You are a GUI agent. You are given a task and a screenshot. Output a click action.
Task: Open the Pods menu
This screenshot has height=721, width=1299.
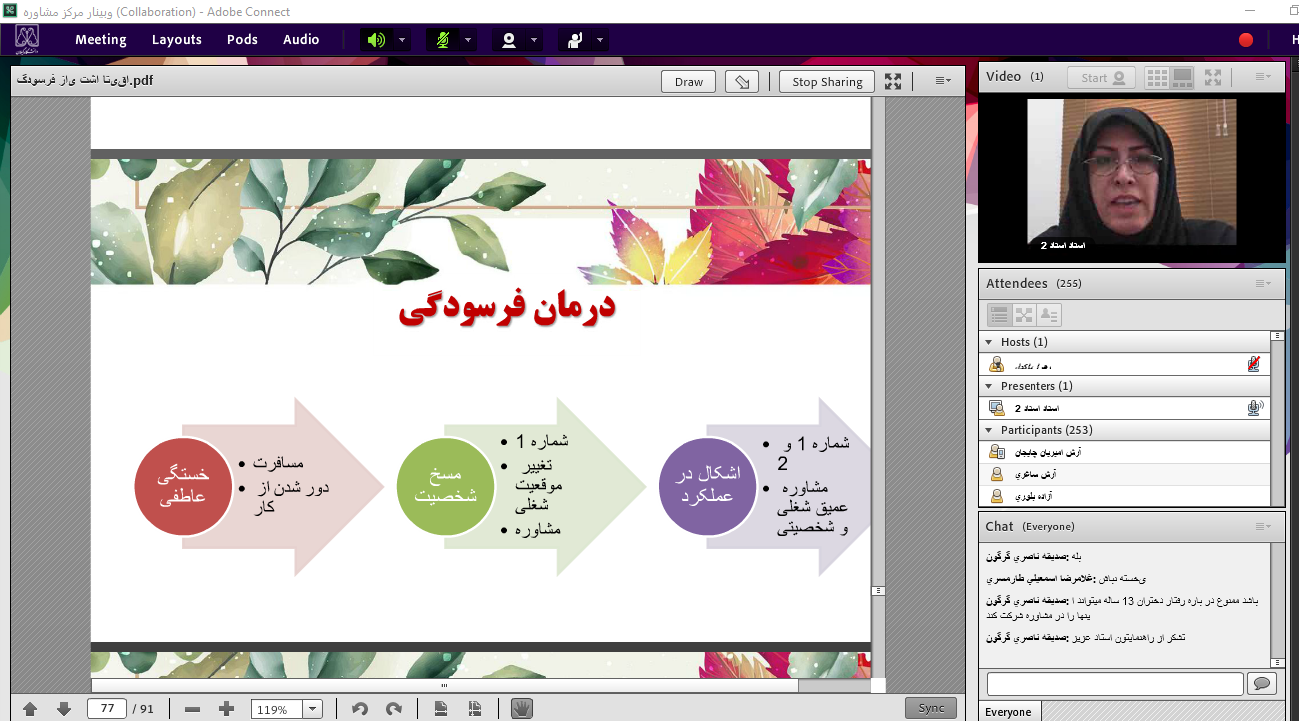coord(242,40)
